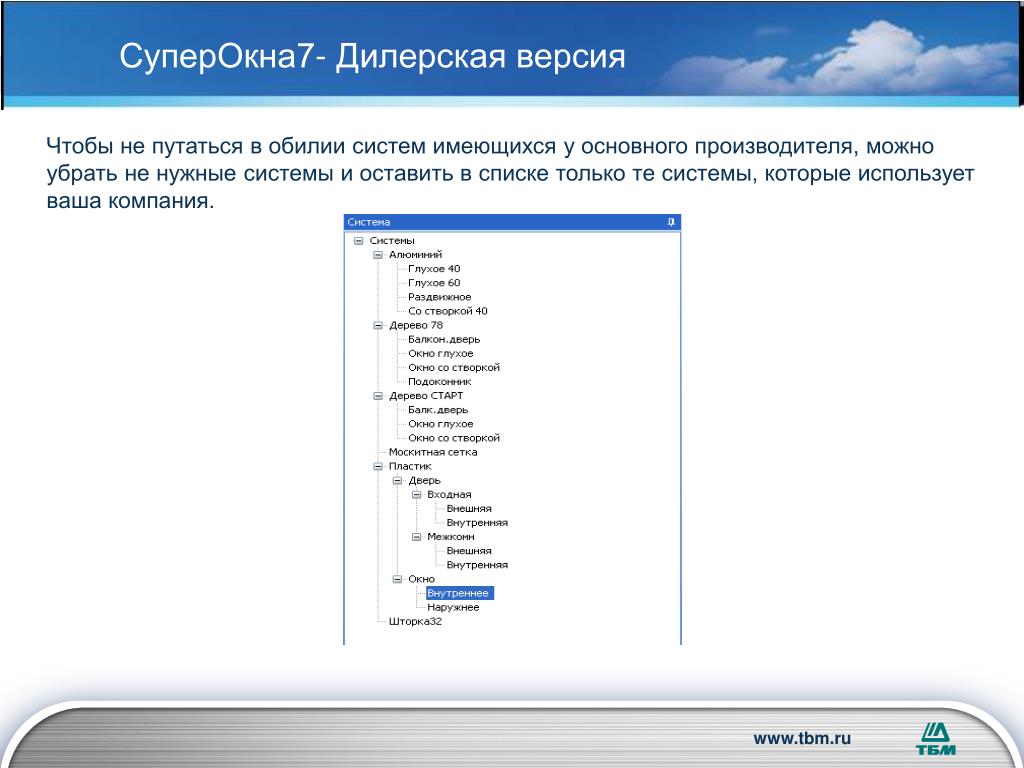The image size is (1024, 768).
Task: Collapse the Дверь node
Action: [x=397, y=481]
